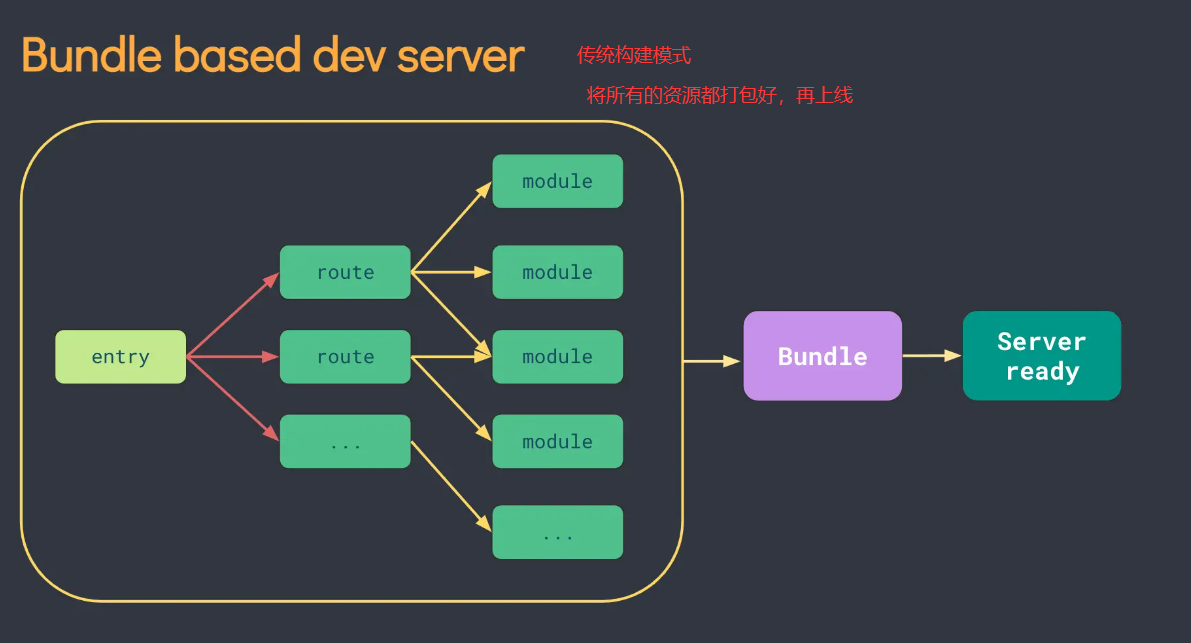Click the arrow pointing into Bundle box

[712, 361]
